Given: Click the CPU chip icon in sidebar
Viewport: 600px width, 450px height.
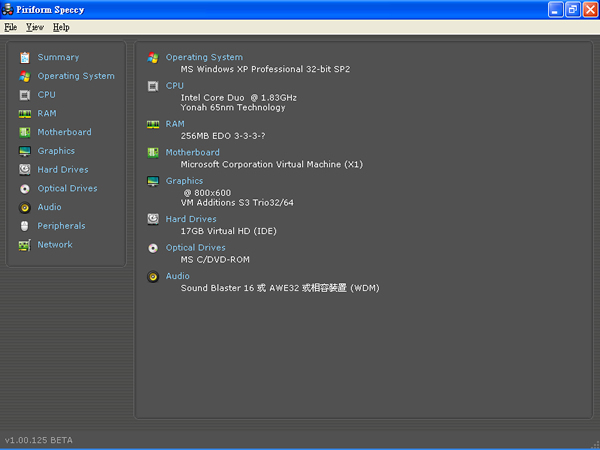Looking at the screenshot, I should click(x=24, y=95).
